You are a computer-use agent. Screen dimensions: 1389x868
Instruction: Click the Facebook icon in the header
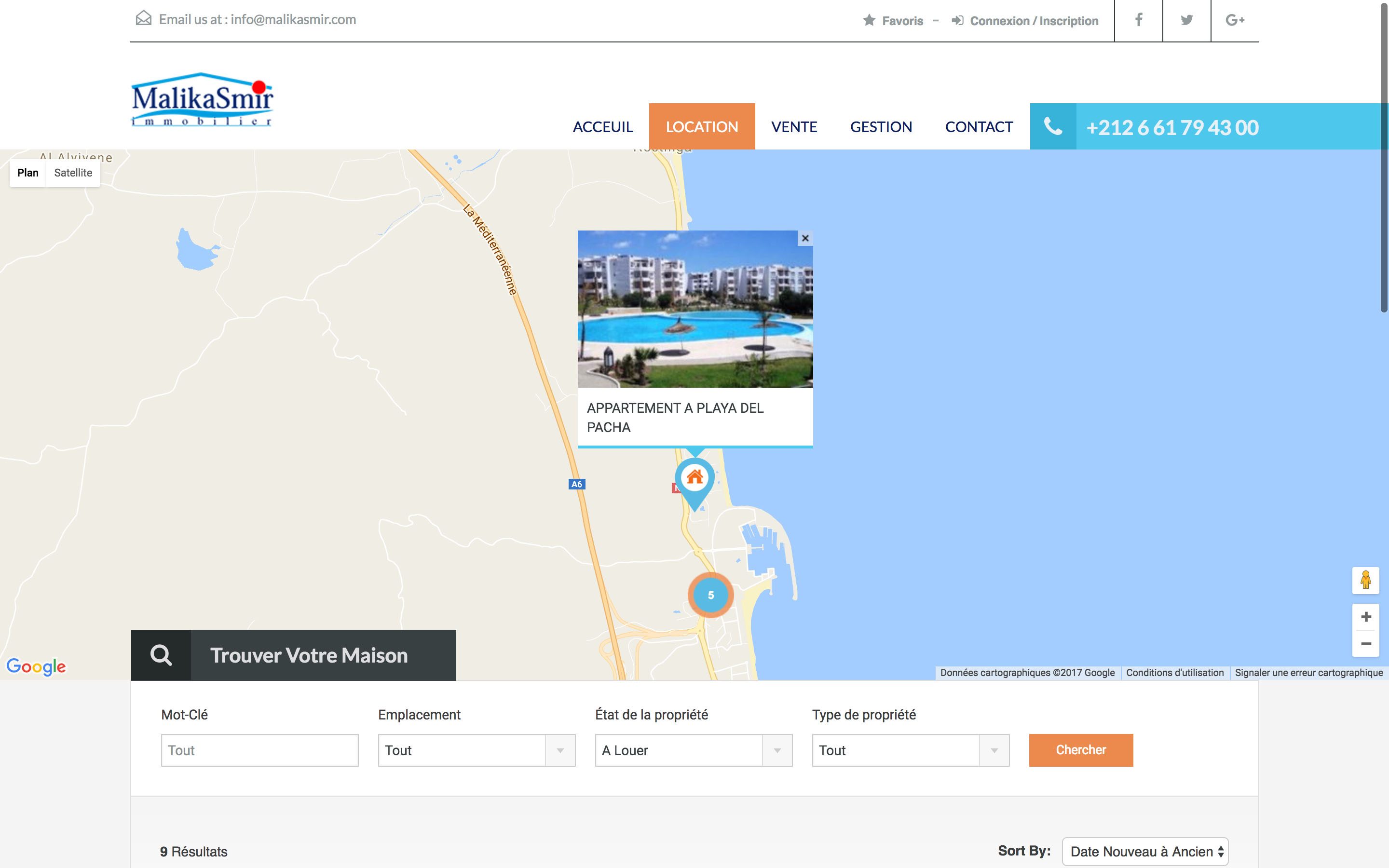coord(1138,19)
